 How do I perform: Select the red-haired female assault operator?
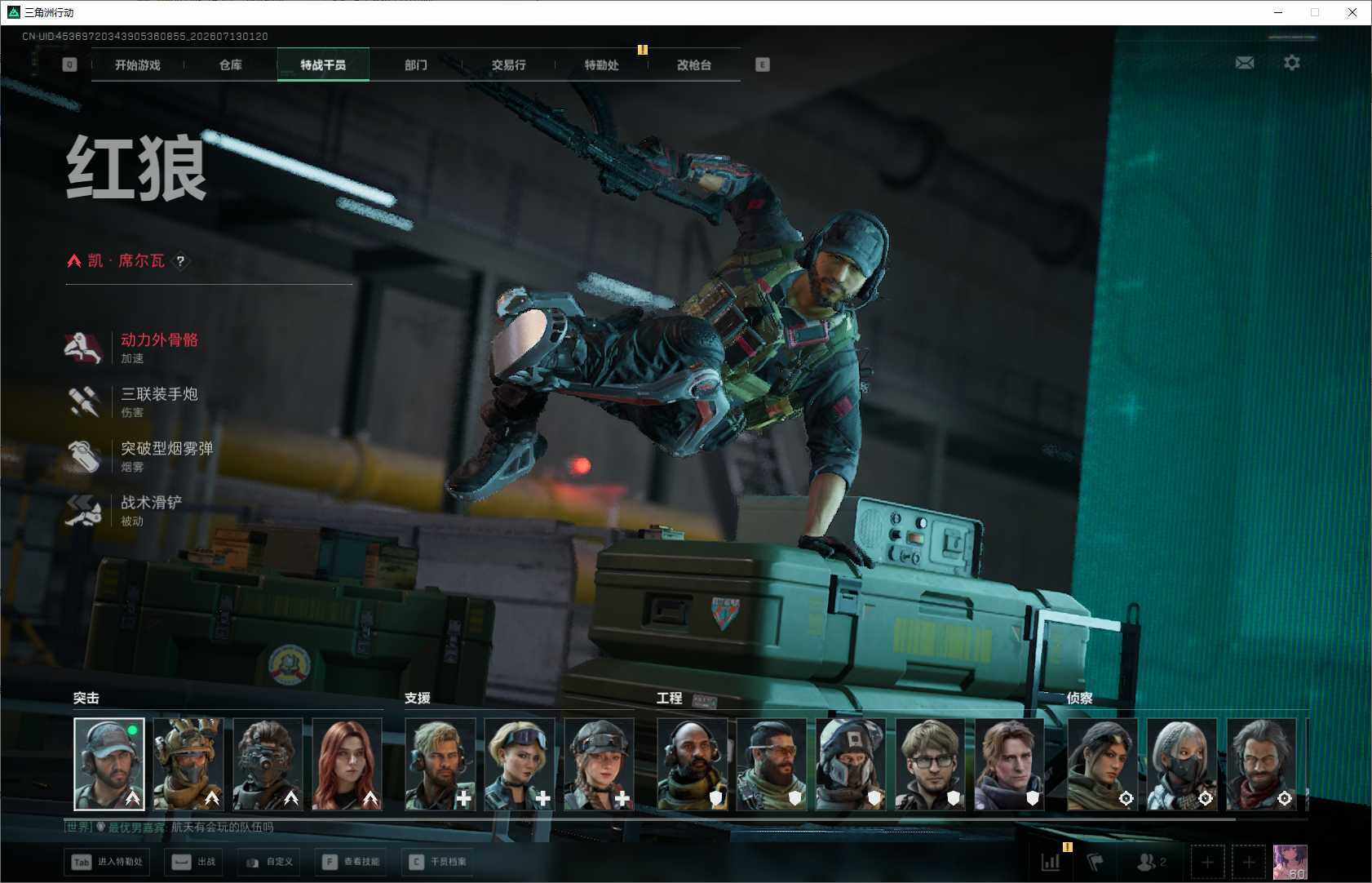point(347,764)
